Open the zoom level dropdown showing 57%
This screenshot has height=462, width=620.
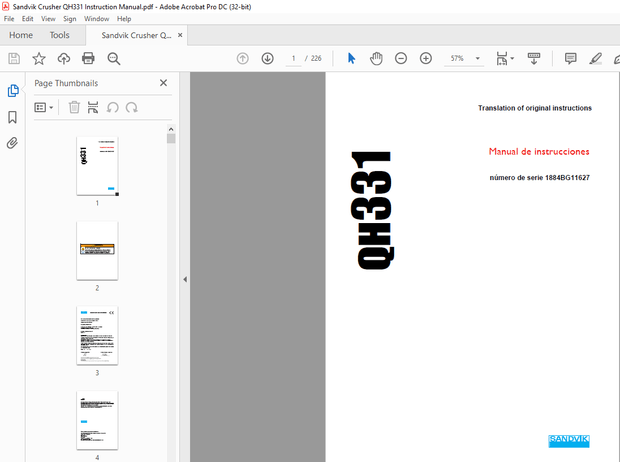[x=478, y=59]
